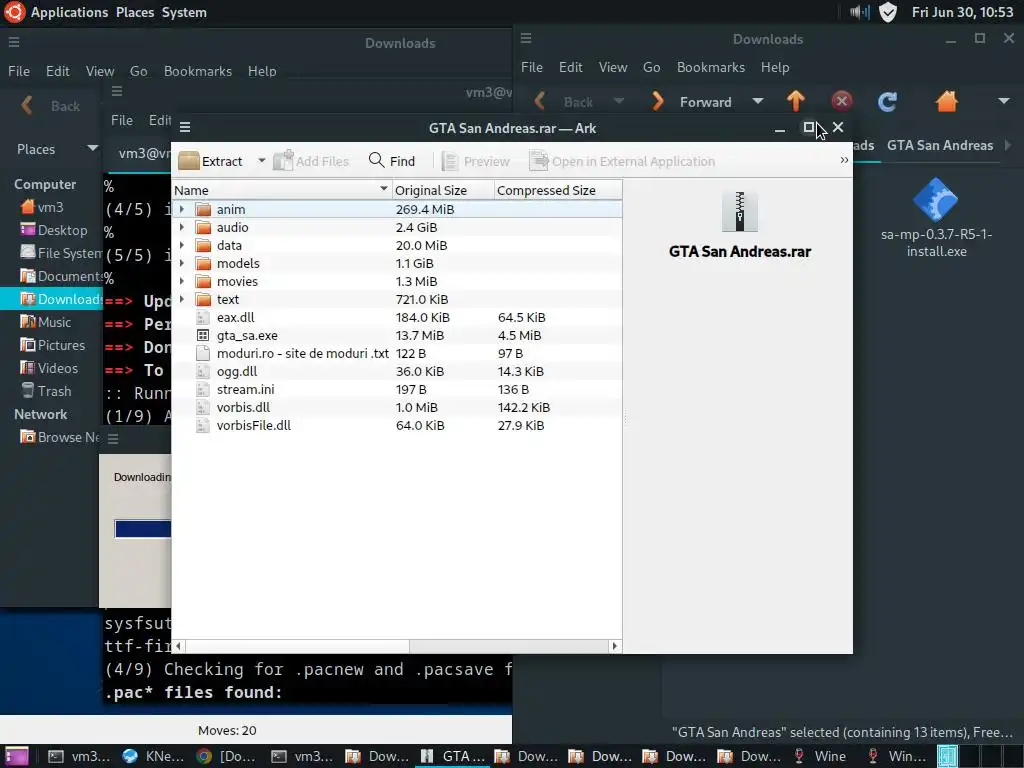Click the Up arrow icon in right window

coord(795,101)
